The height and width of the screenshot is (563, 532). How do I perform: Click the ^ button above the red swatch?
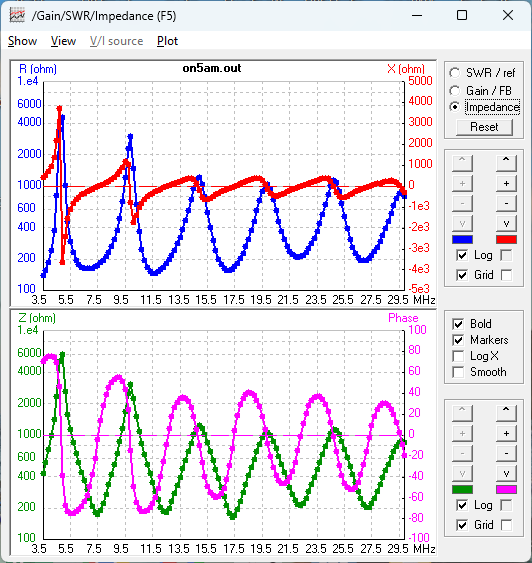pyautogui.click(x=506, y=163)
